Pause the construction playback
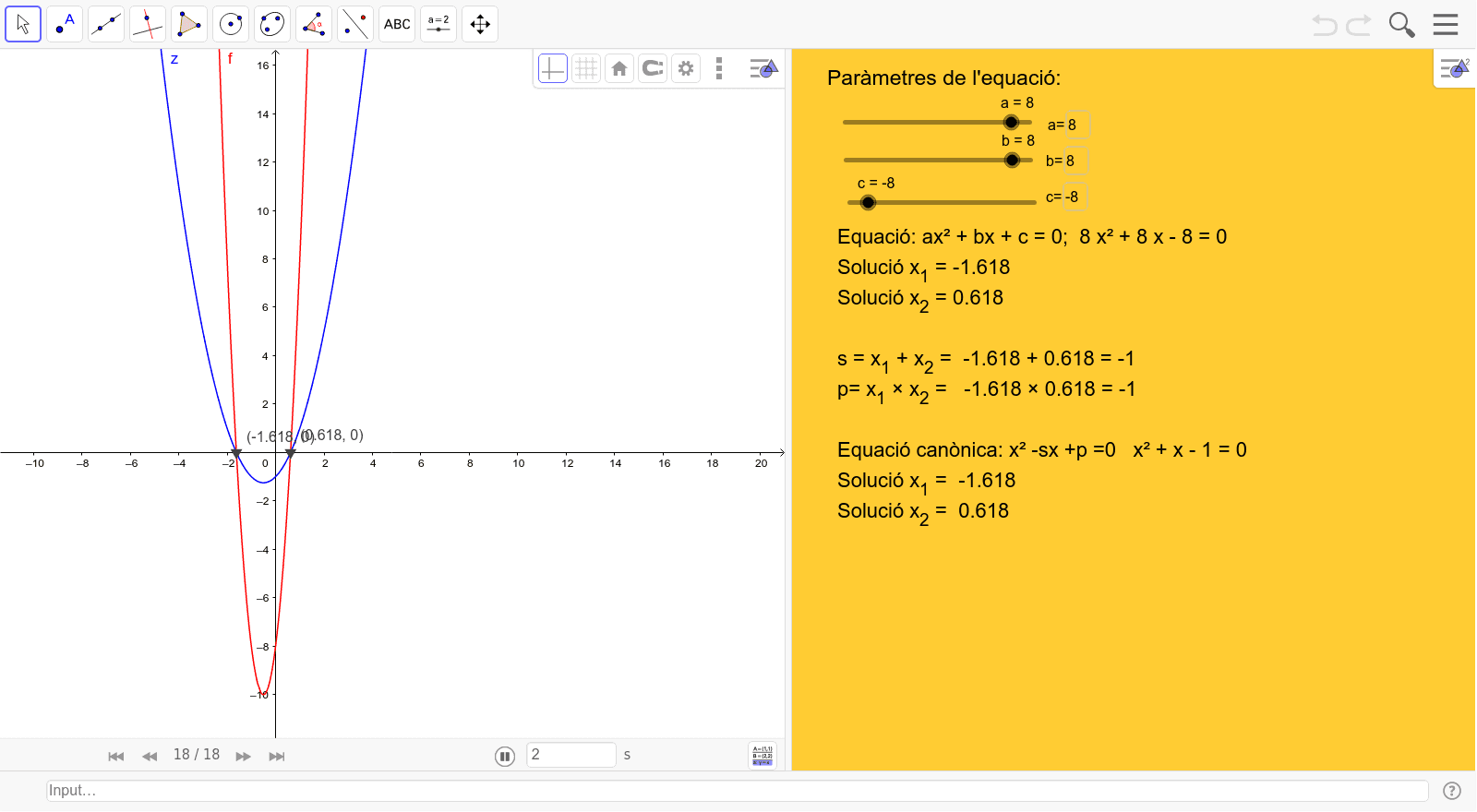Viewport: 1477px width, 812px height. [x=505, y=757]
